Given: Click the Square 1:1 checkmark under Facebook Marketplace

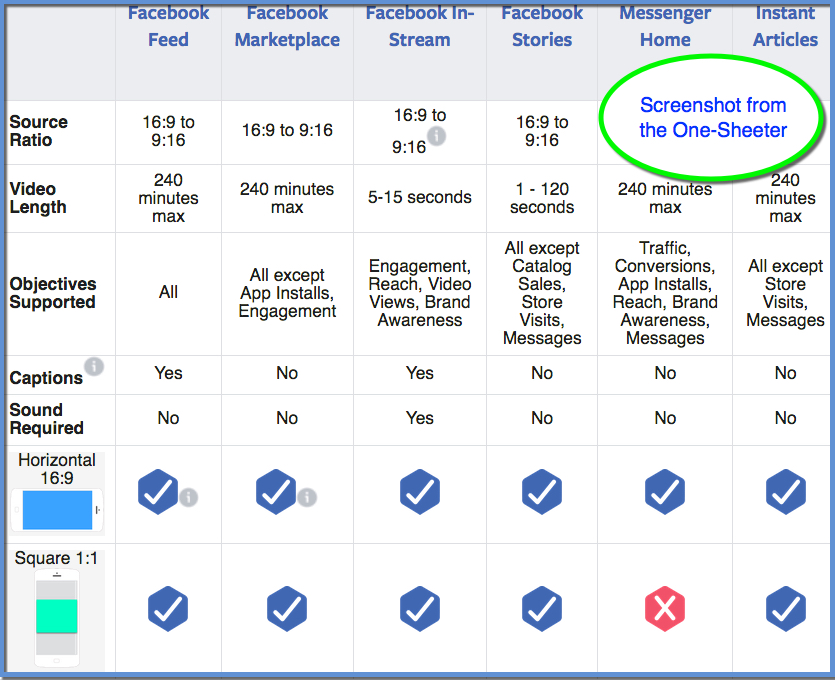Looking at the screenshot, I should [x=287, y=609].
